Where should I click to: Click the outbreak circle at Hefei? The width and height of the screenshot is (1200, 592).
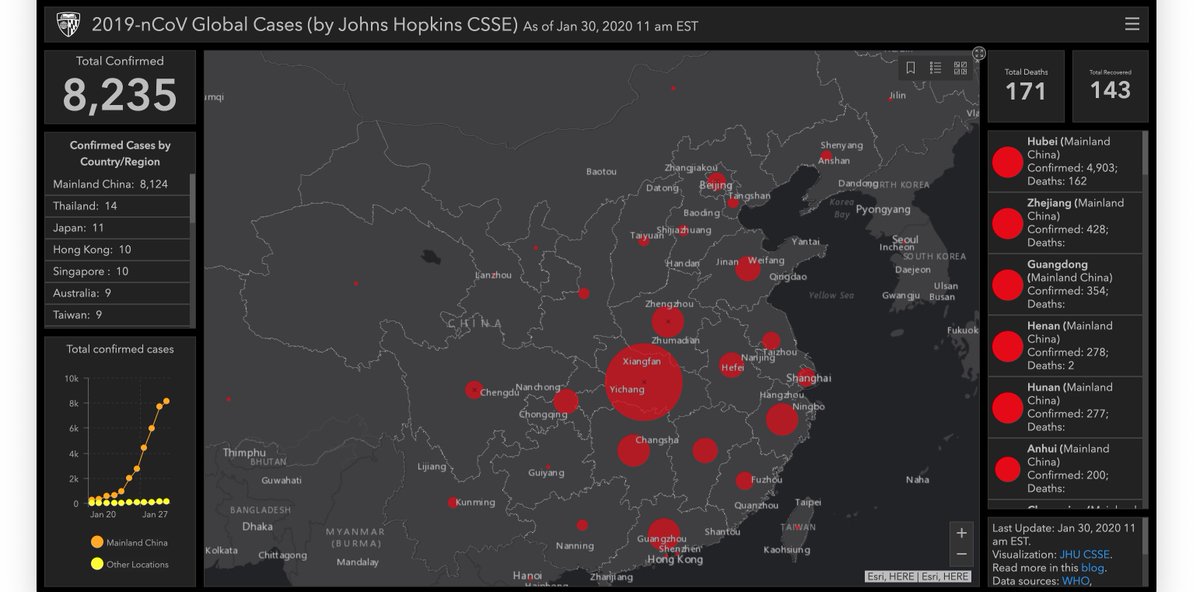click(x=731, y=365)
